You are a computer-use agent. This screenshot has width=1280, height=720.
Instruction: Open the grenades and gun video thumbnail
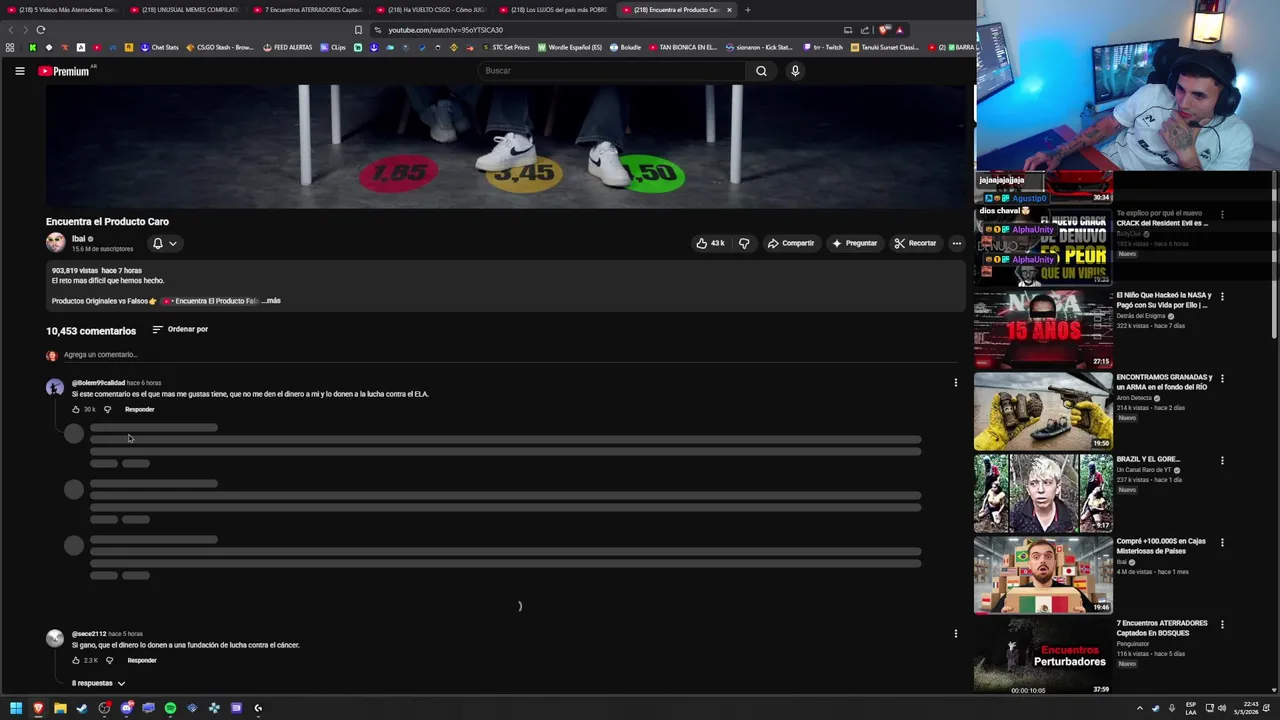point(1043,411)
